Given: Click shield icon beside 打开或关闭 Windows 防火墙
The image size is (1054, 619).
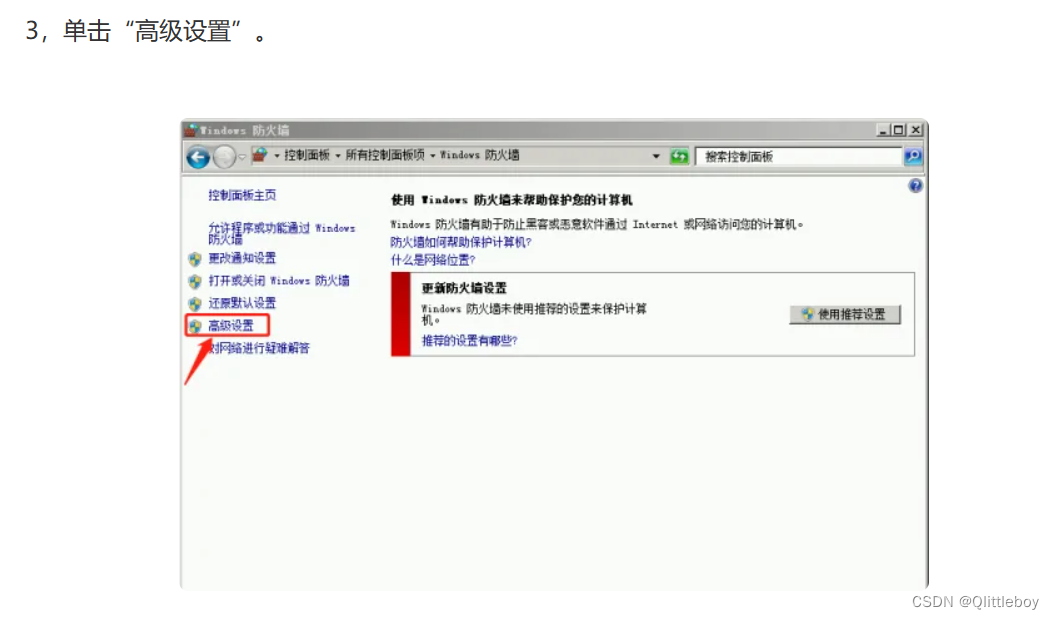Looking at the screenshot, I should point(195,282).
